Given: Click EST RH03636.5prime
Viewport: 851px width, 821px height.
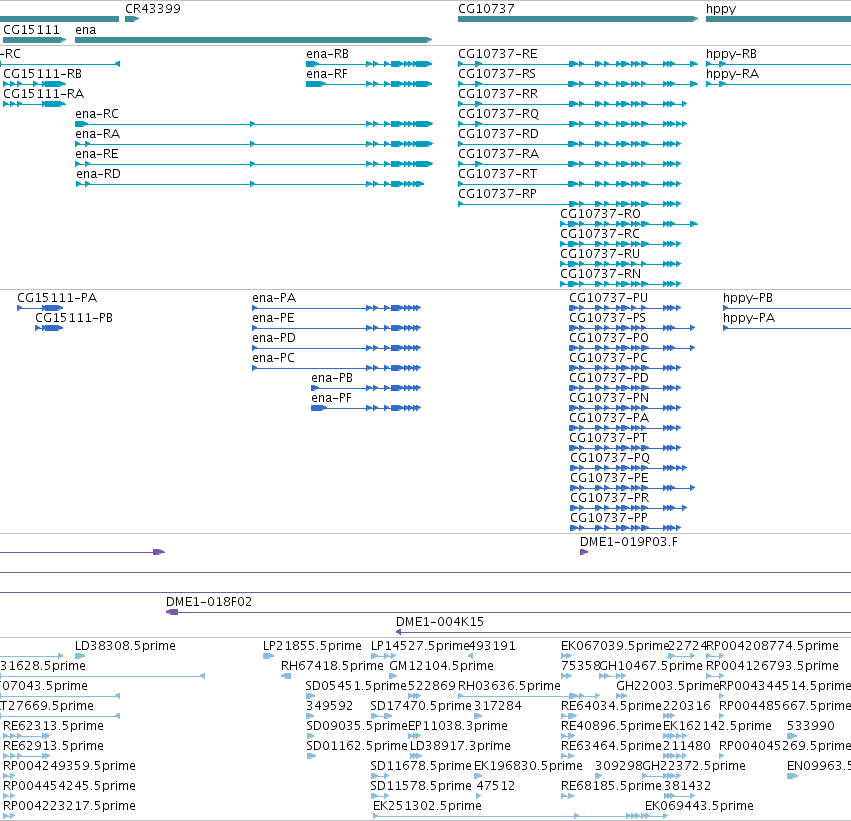Looking at the screenshot, I should tap(529, 696).
